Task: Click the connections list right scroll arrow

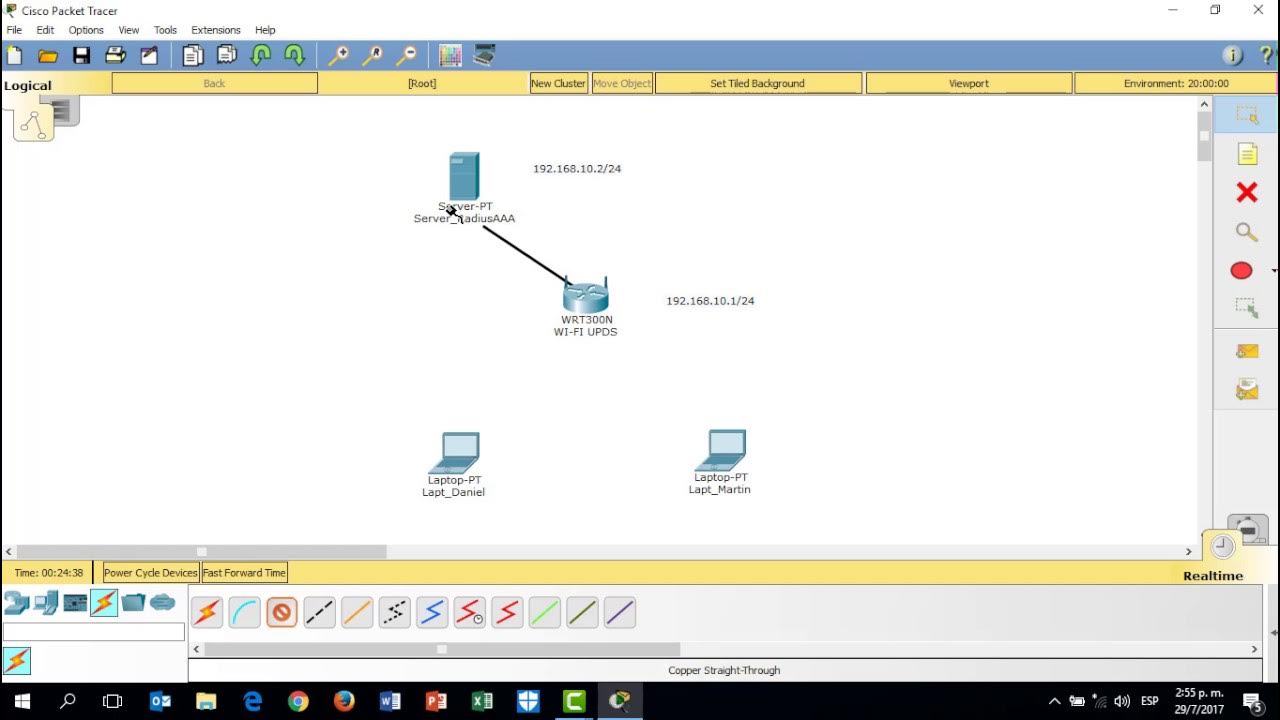Action: [1254, 649]
